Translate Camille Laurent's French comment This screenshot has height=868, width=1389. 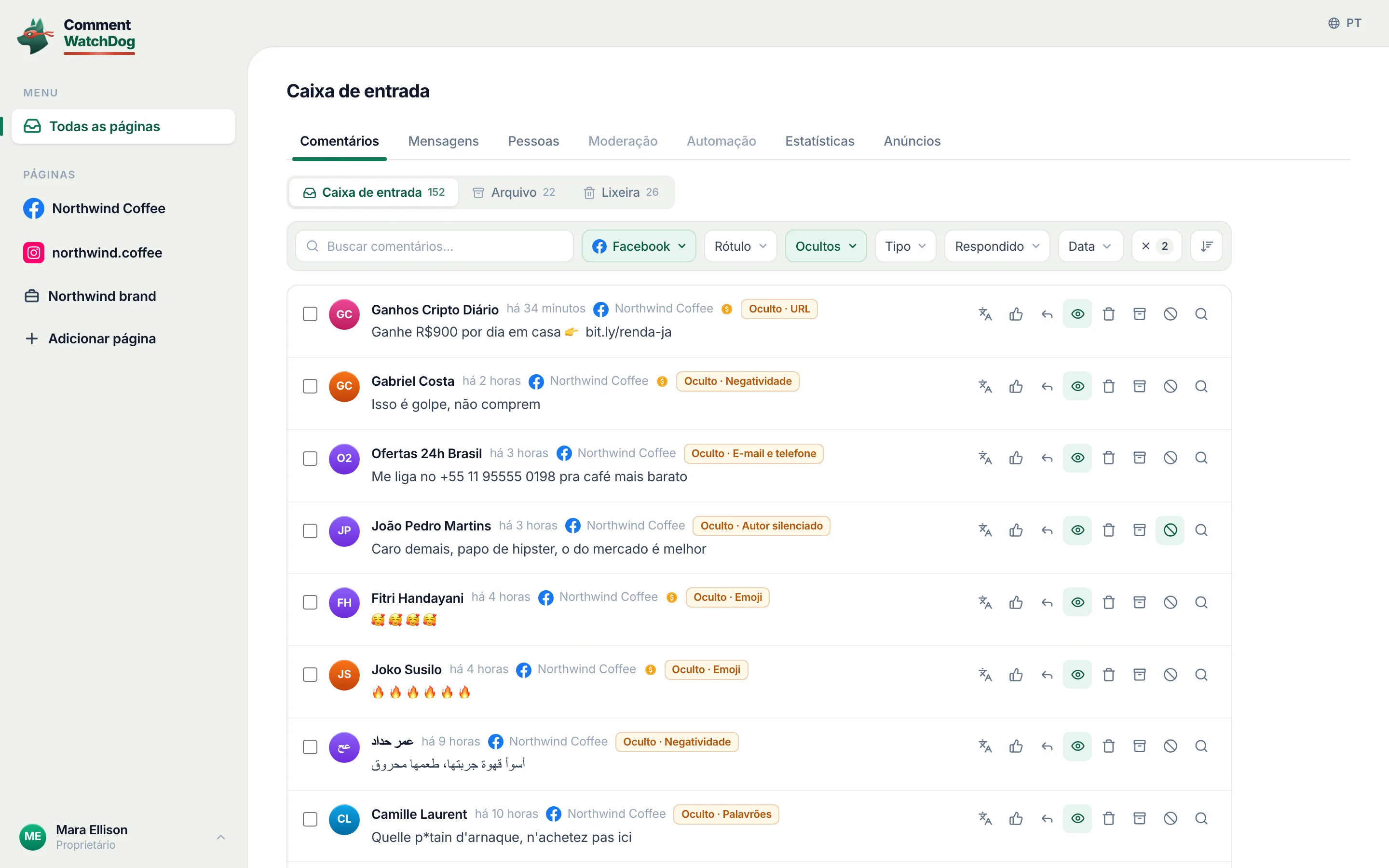coord(985,819)
